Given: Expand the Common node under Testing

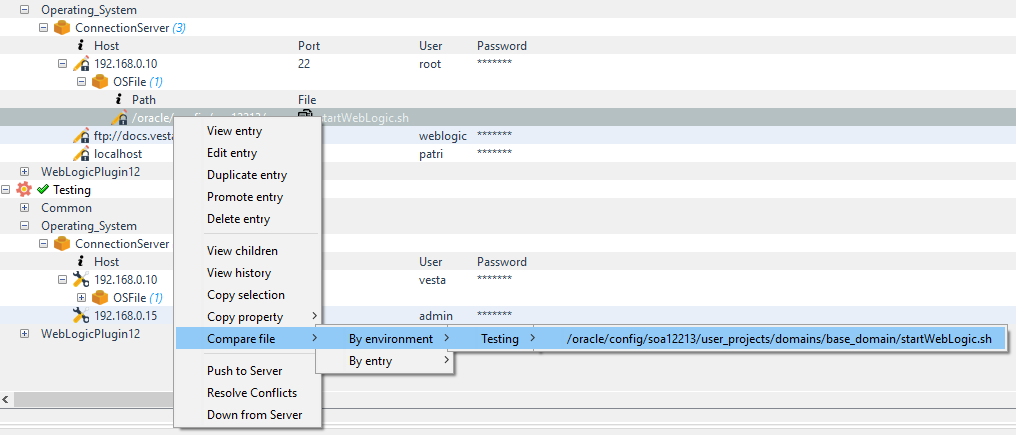Looking at the screenshot, I should coord(25,208).
